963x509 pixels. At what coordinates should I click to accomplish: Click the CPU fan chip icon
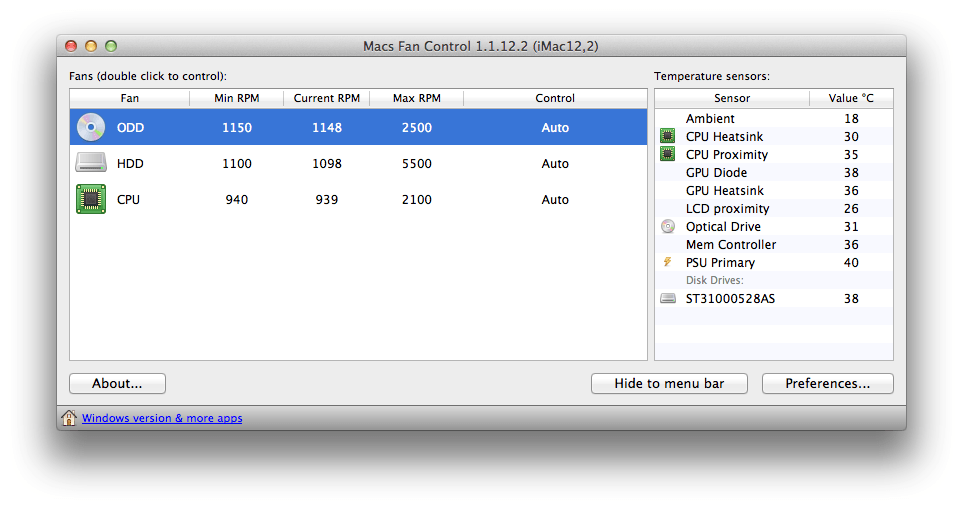(x=91, y=199)
